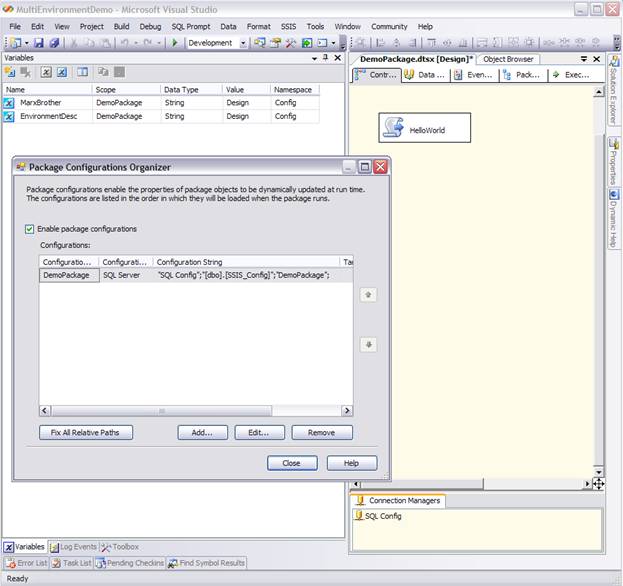Sort variables by the Data Type column header
Viewport: 623px width, 586px height.
point(191,90)
